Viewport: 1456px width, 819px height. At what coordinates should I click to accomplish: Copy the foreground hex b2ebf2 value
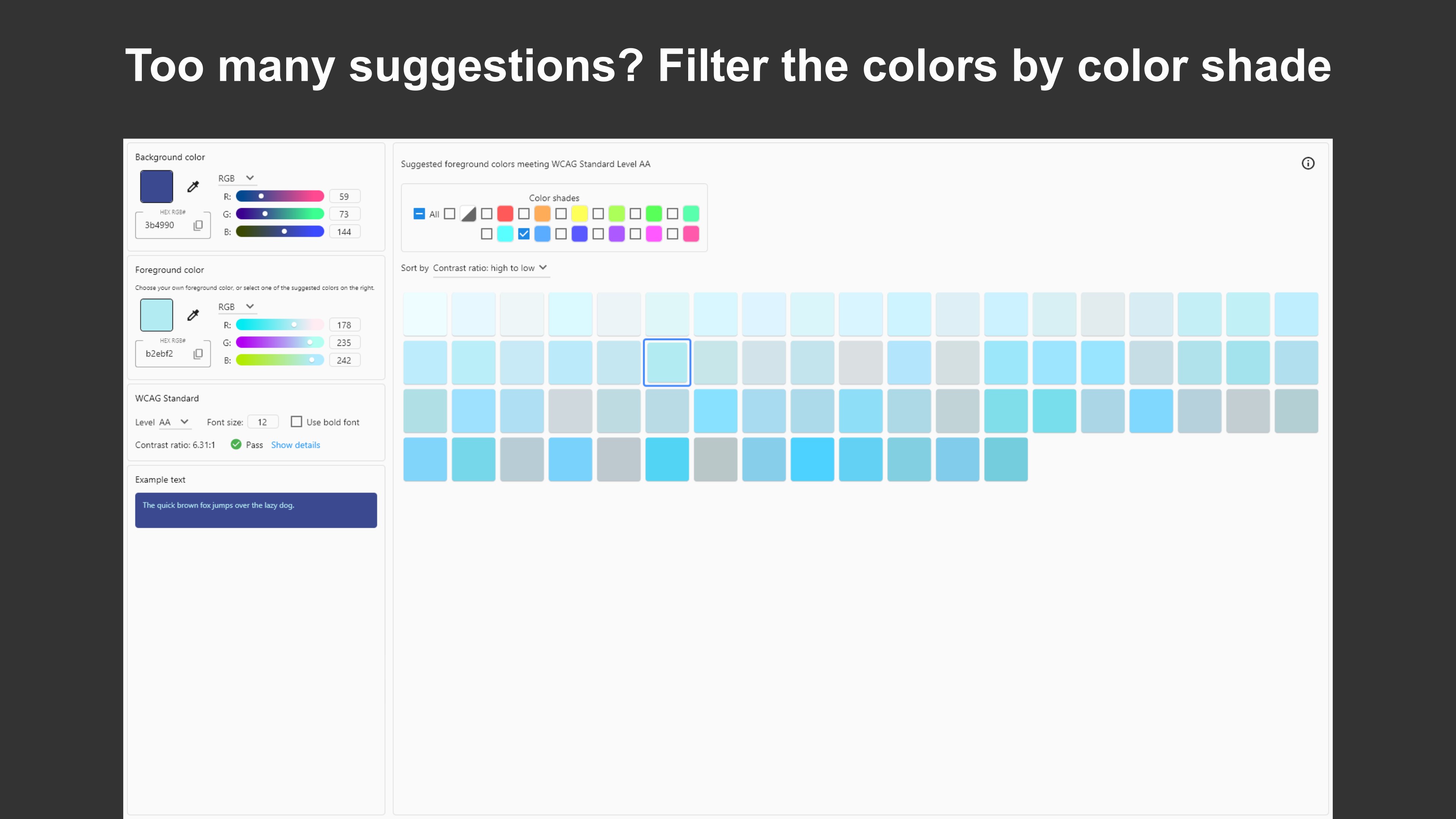coord(198,354)
